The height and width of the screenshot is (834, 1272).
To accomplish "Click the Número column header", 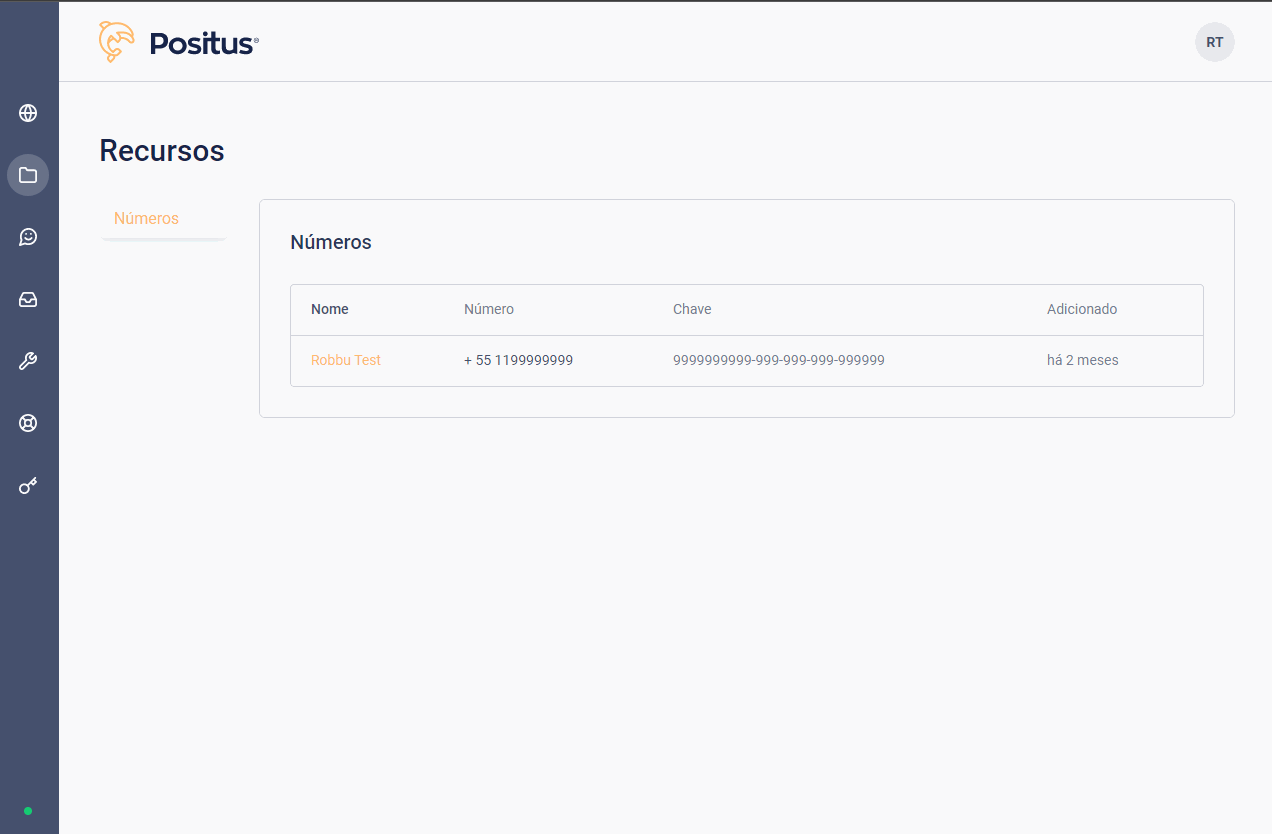I will coord(489,309).
